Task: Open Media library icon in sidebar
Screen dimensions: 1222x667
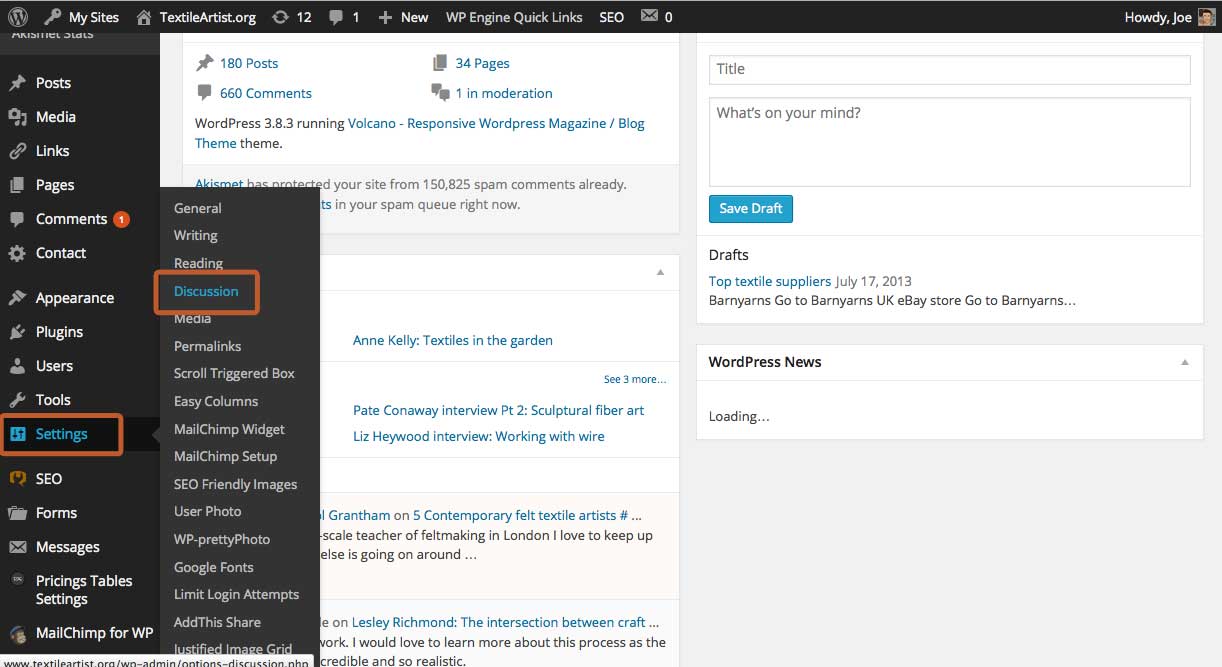Action: (17, 117)
